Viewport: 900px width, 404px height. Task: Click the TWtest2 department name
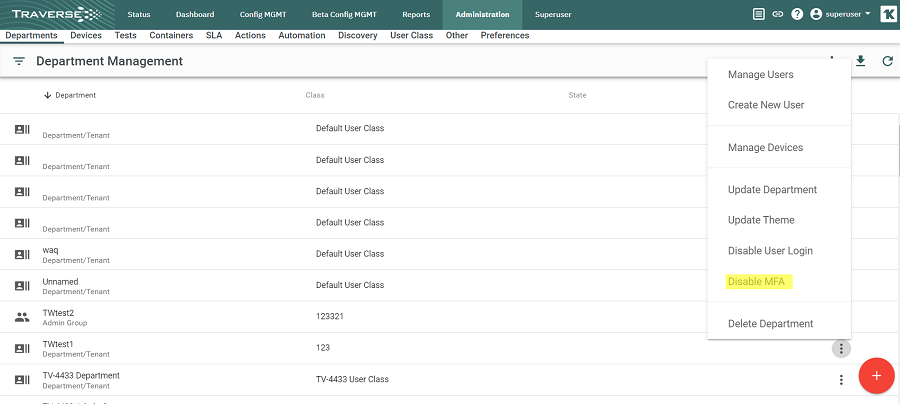[58, 313]
